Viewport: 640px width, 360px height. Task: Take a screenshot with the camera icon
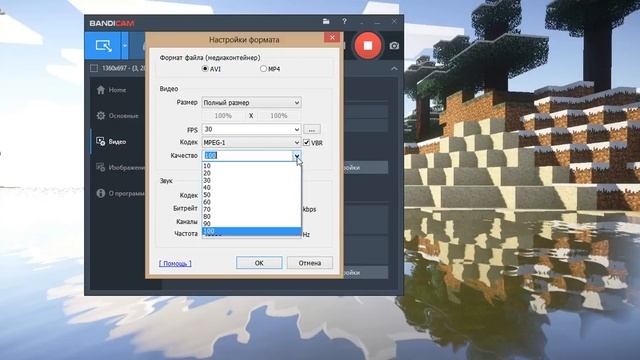click(x=394, y=46)
